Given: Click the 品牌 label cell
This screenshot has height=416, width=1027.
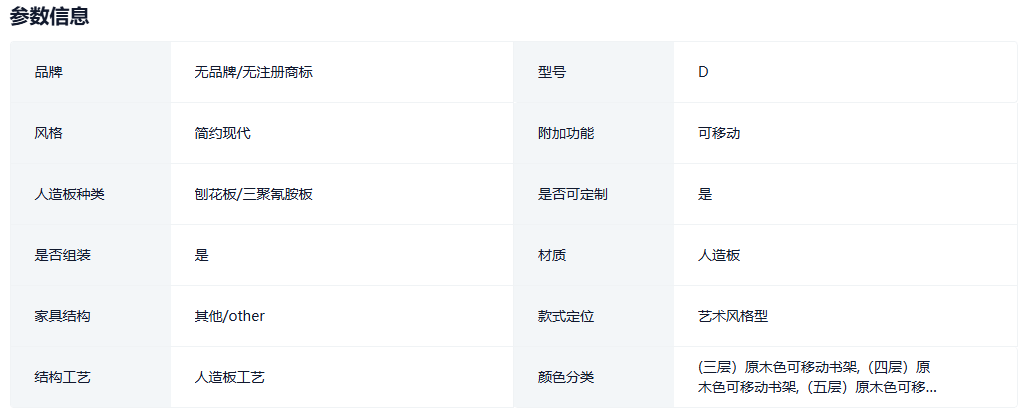Looking at the screenshot, I should (48, 72).
